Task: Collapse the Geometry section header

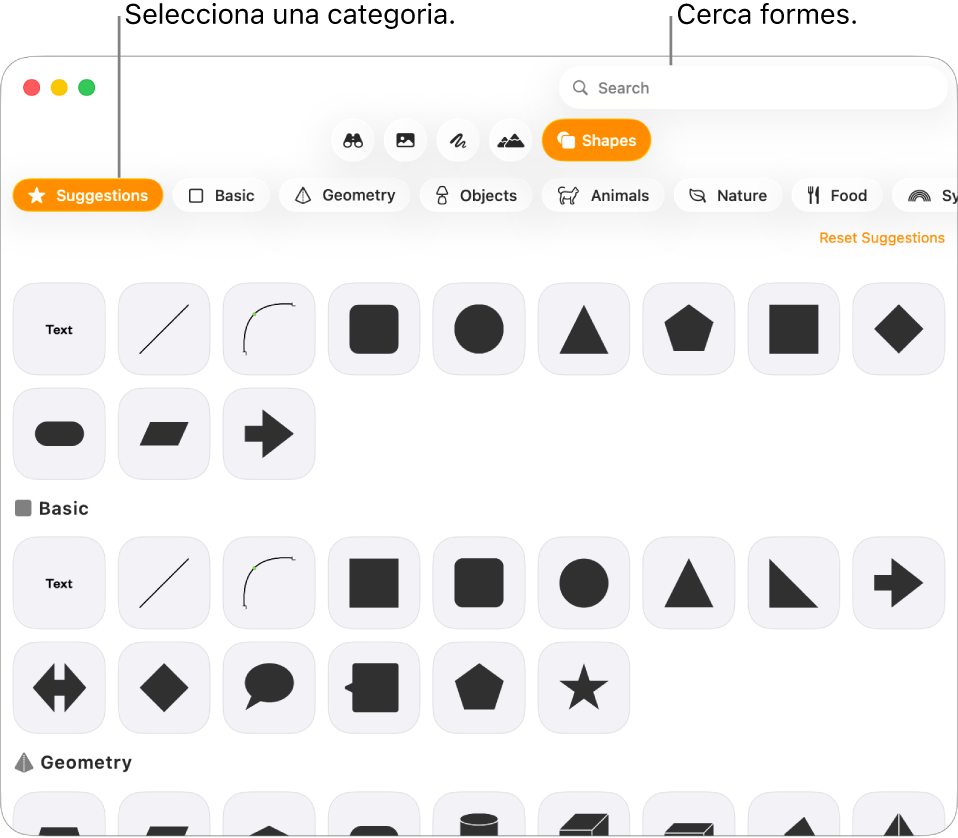Action: (72, 762)
